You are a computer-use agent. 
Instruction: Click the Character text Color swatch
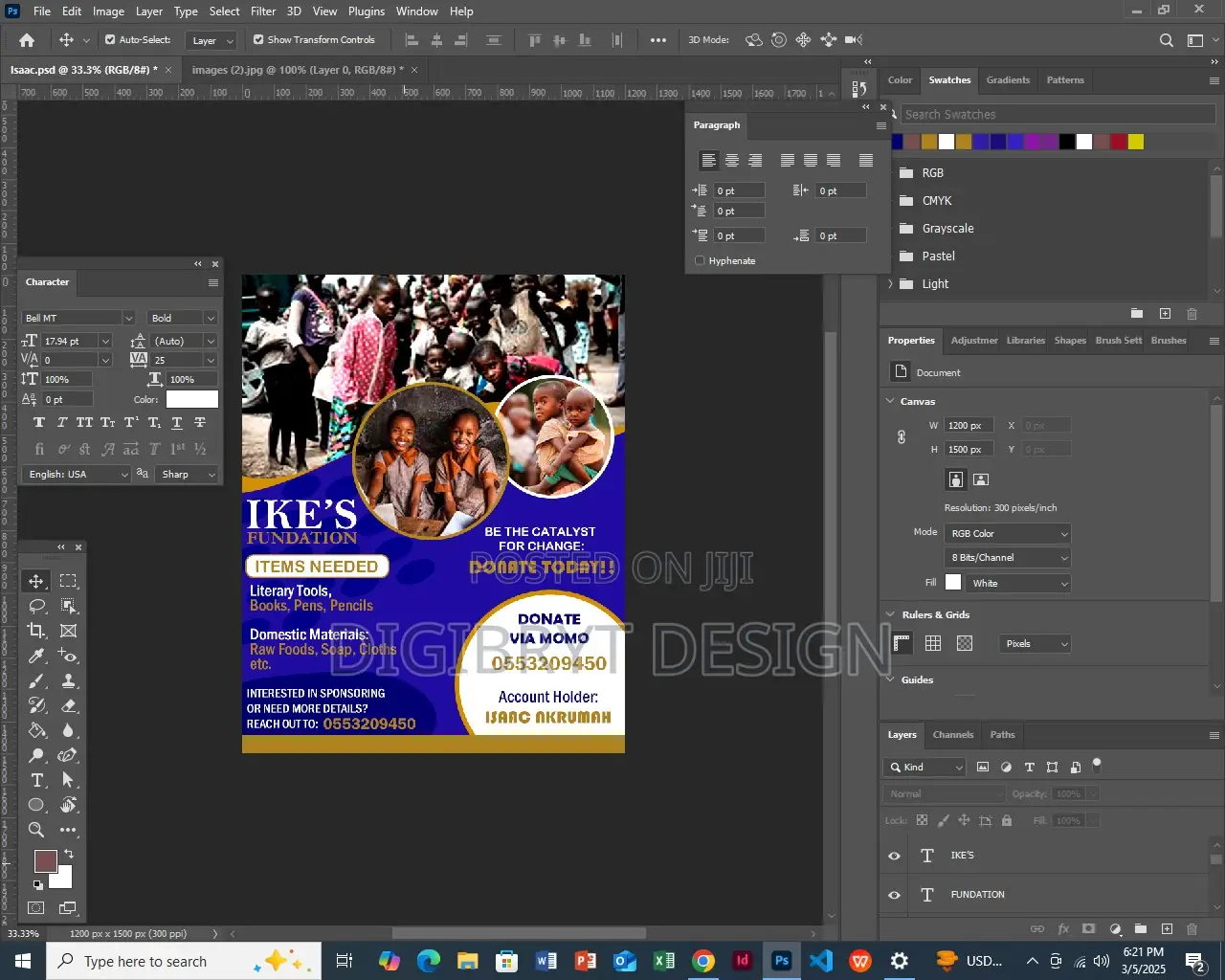click(191, 399)
